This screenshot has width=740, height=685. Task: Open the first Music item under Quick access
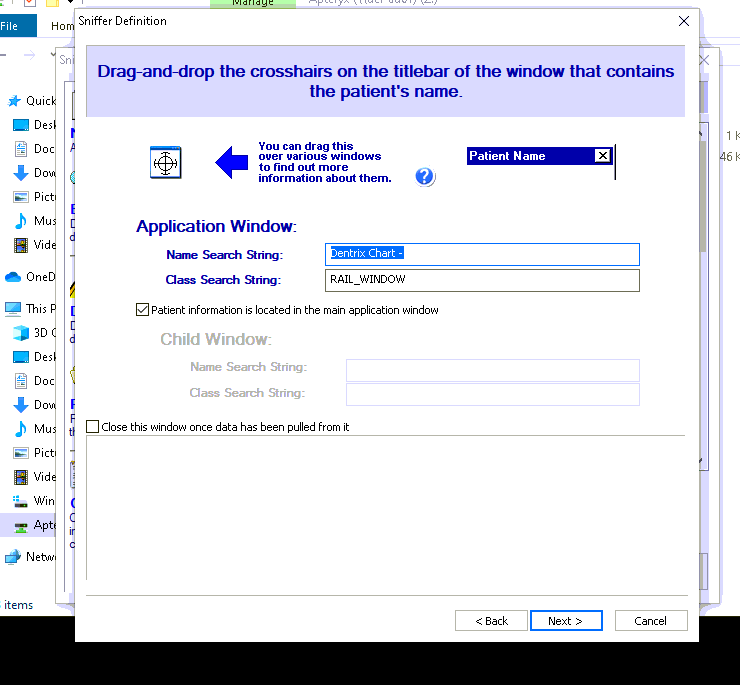pyautogui.click(x=34, y=220)
